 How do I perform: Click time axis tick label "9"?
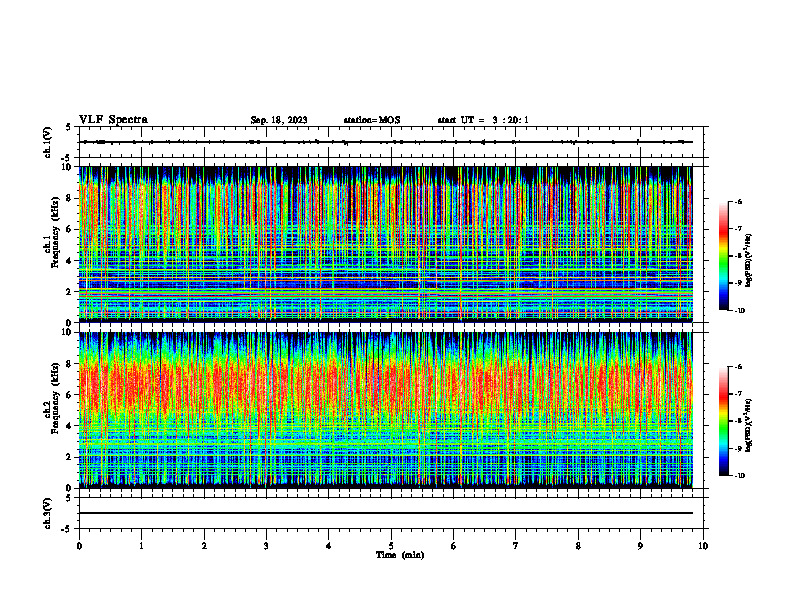click(x=640, y=546)
